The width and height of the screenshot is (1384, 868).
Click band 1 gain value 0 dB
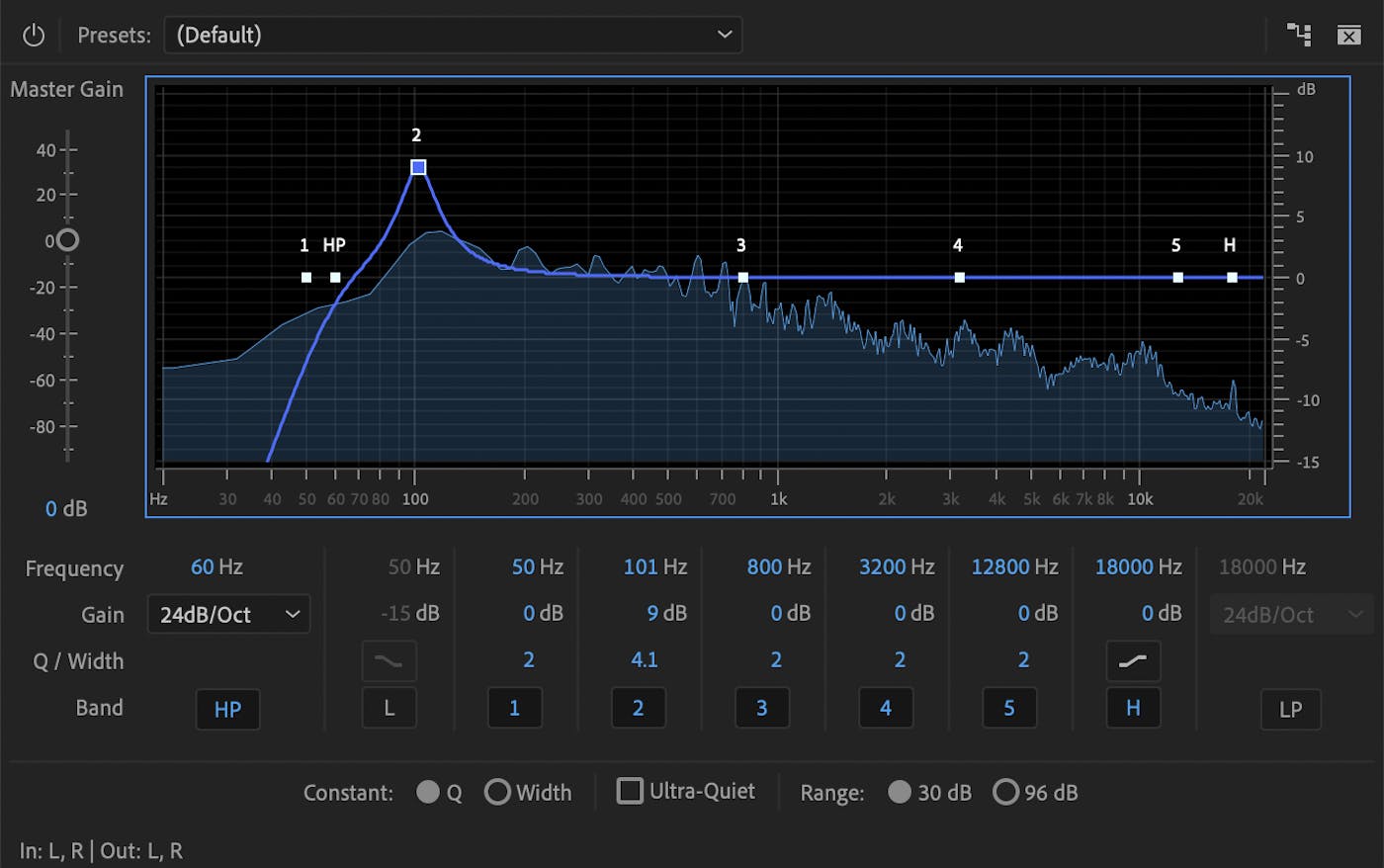pyautogui.click(x=544, y=614)
